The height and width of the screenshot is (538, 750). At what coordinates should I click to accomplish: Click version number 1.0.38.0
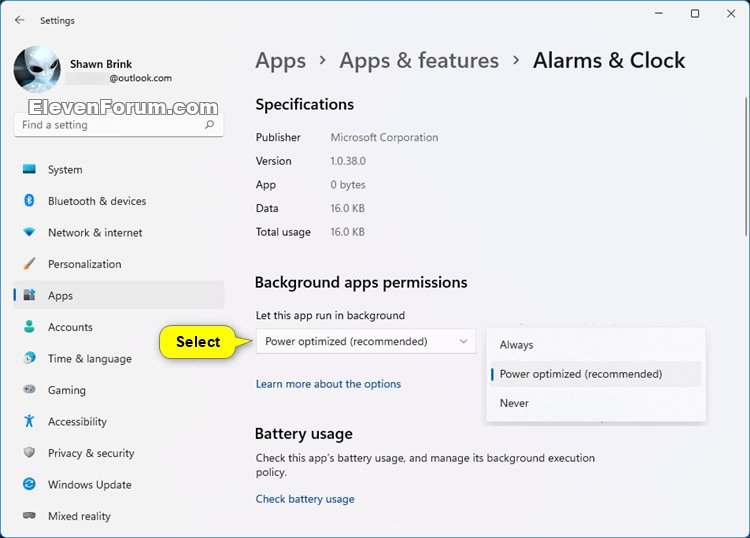pyautogui.click(x=348, y=161)
